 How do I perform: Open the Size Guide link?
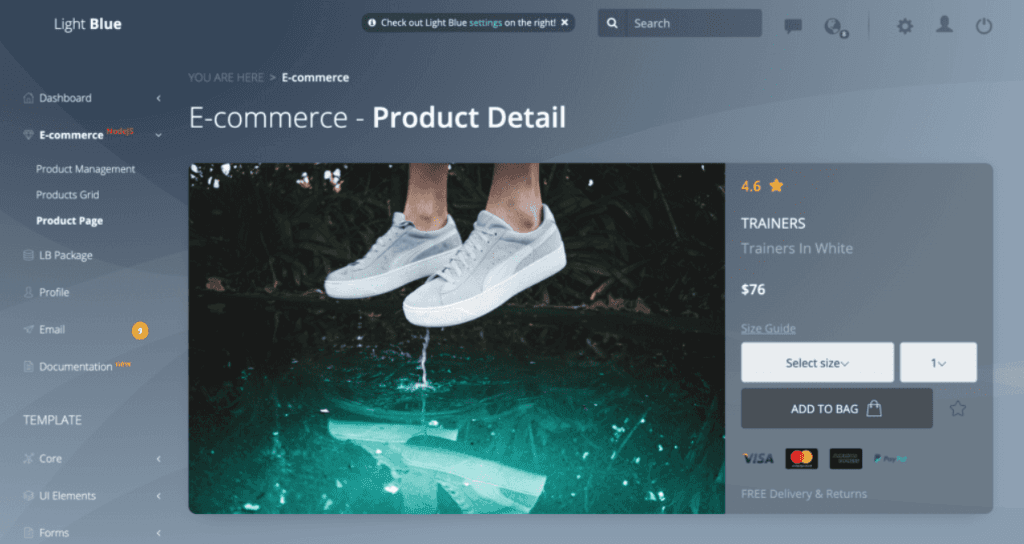(768, 328)
